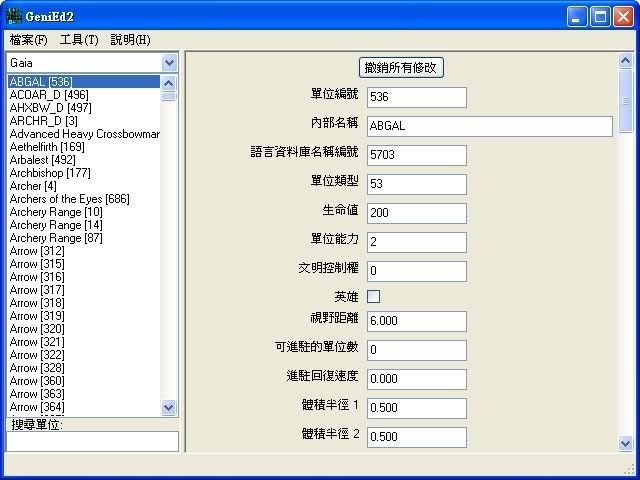Click the 語言資料庫名稱編號 field showing 5703
Viewport: 640px width, 480px height.
(x=417, y=155)
